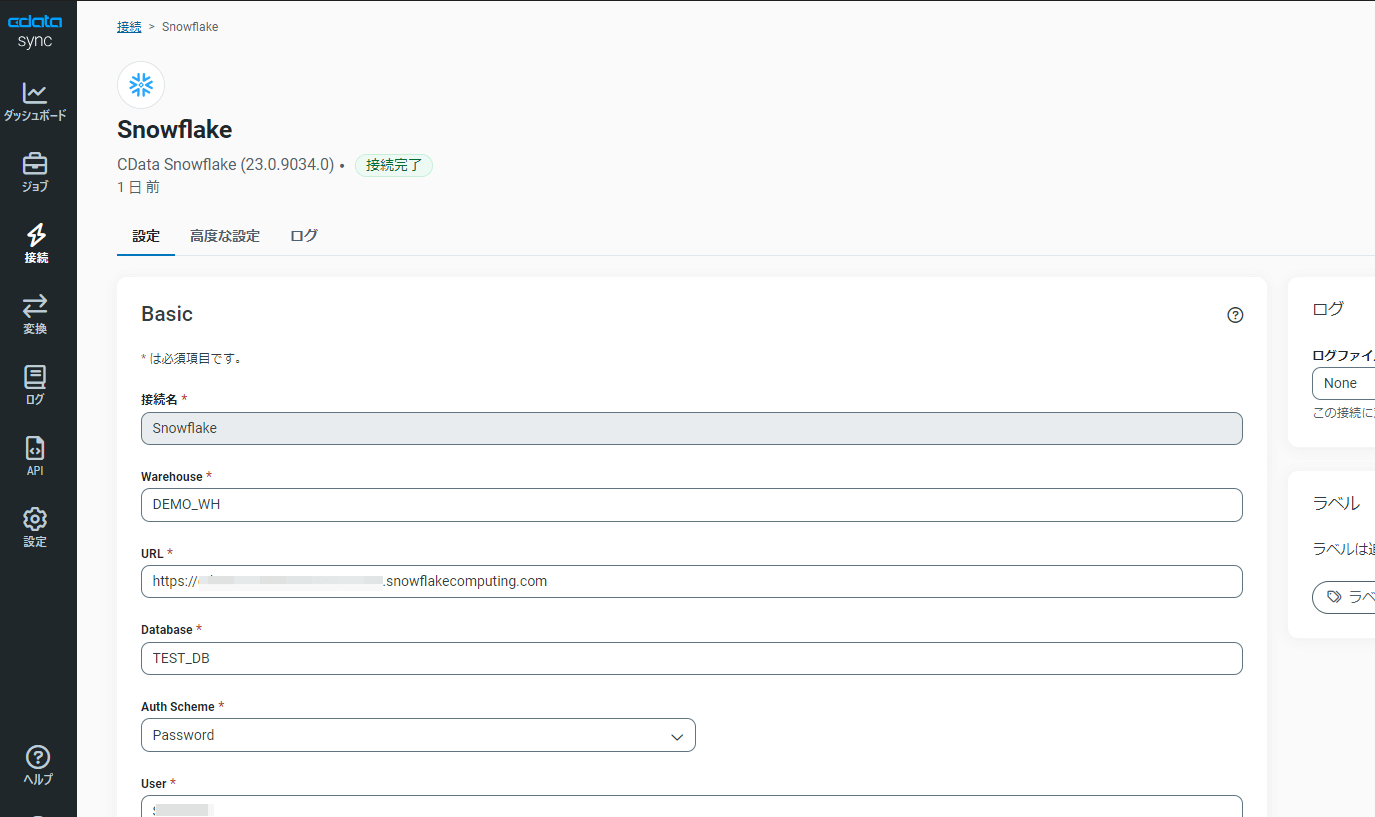
Task: Select the API icon in the sidebar
Action: [35, 453]
